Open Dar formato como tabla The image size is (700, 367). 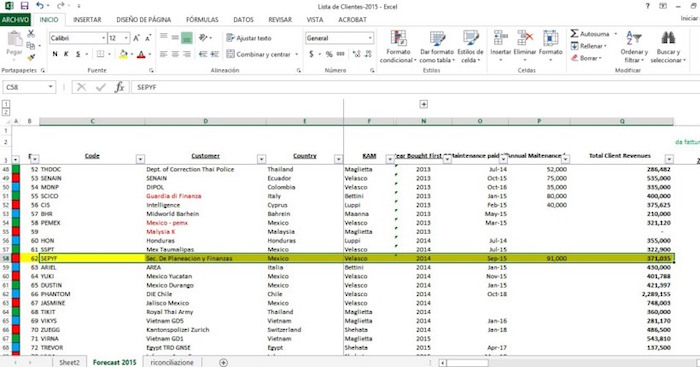point(437,46)
